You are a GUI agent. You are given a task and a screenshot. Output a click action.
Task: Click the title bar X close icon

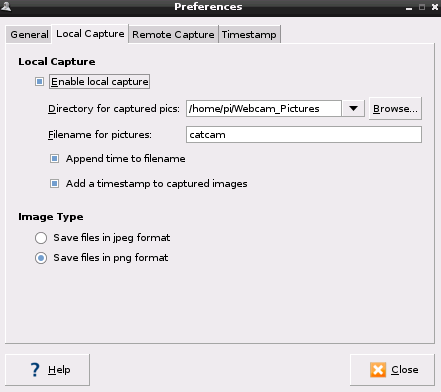click(435, 7)
